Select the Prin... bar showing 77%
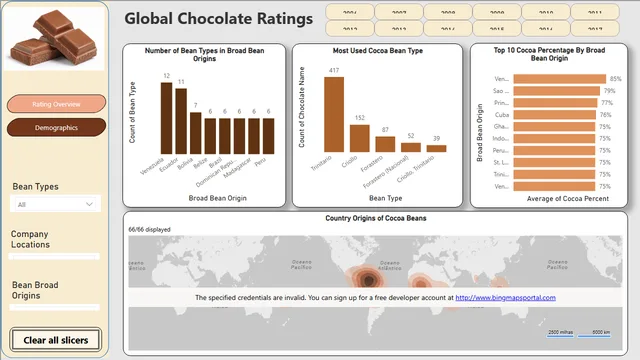The height and width of the screenshot is (360, 640). point(555,102)
